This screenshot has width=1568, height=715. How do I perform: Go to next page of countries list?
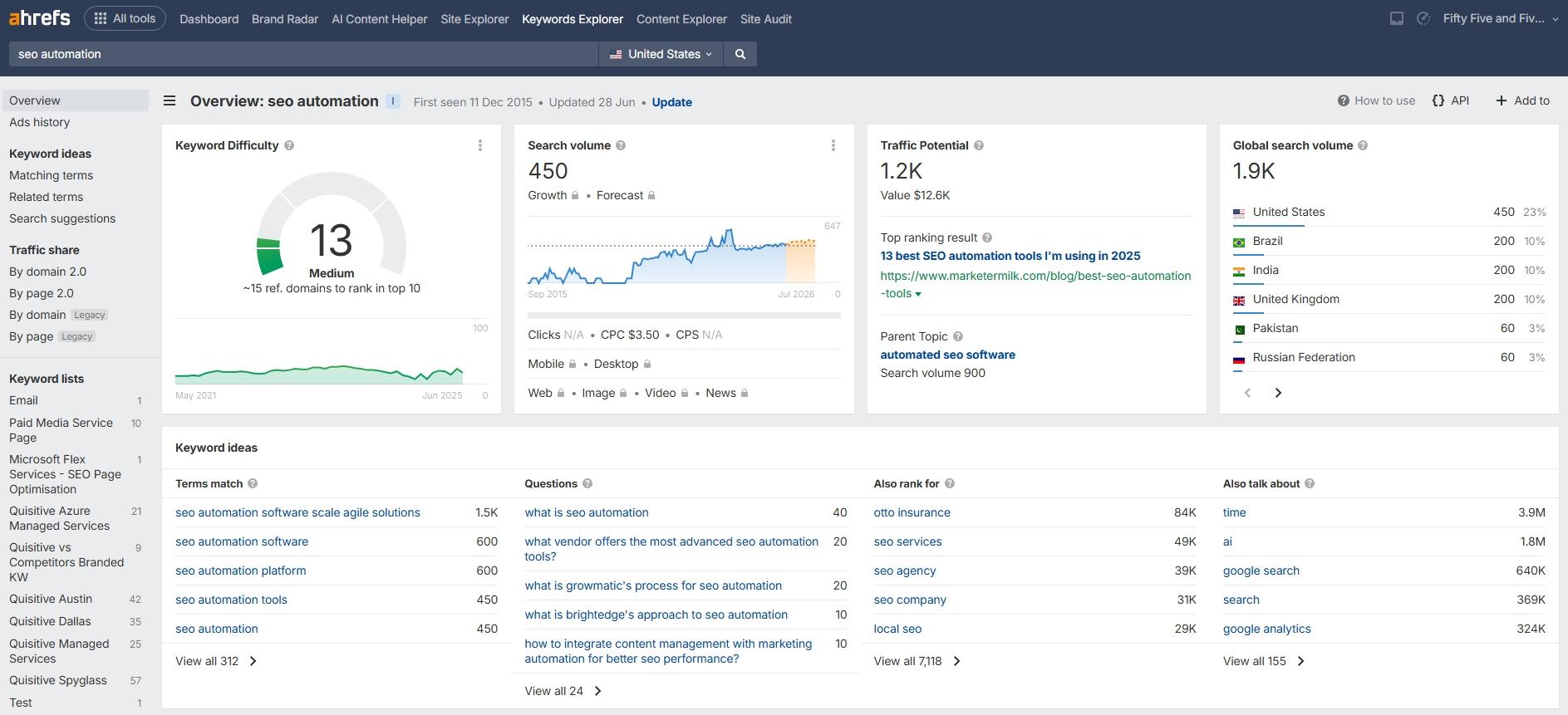[x=1278, y=393]
